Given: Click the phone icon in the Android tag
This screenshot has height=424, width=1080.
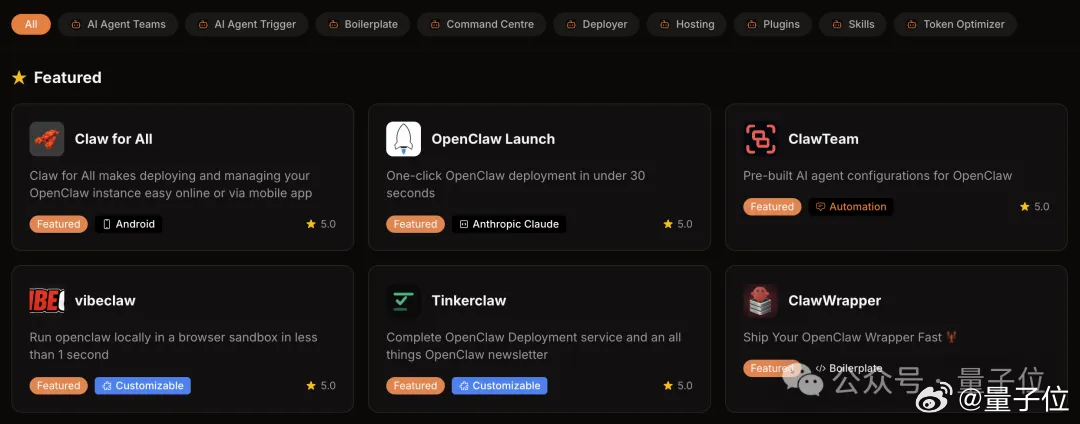Looking at the screenshot, I should [107, 224].
